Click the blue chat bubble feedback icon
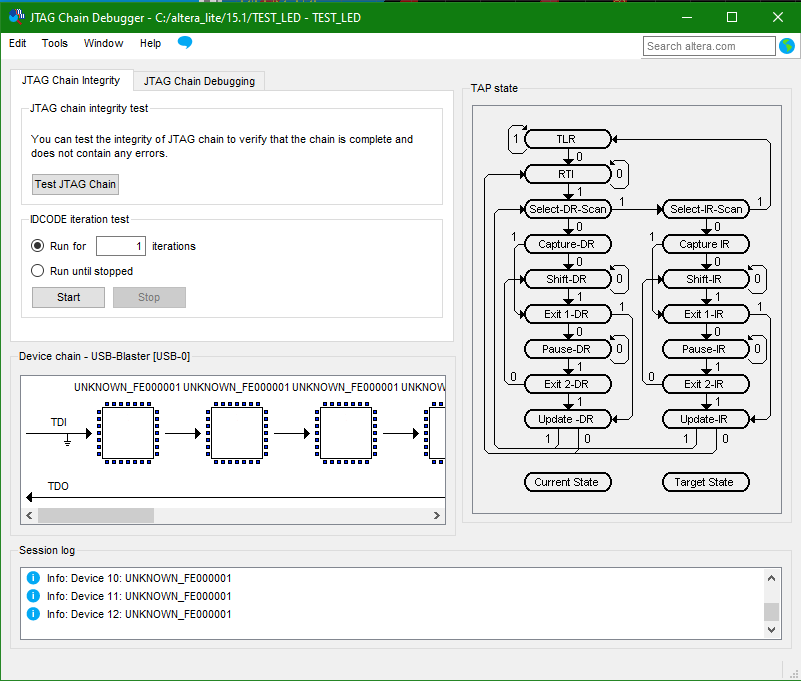 pyautogui.click(x=185, y=43)
